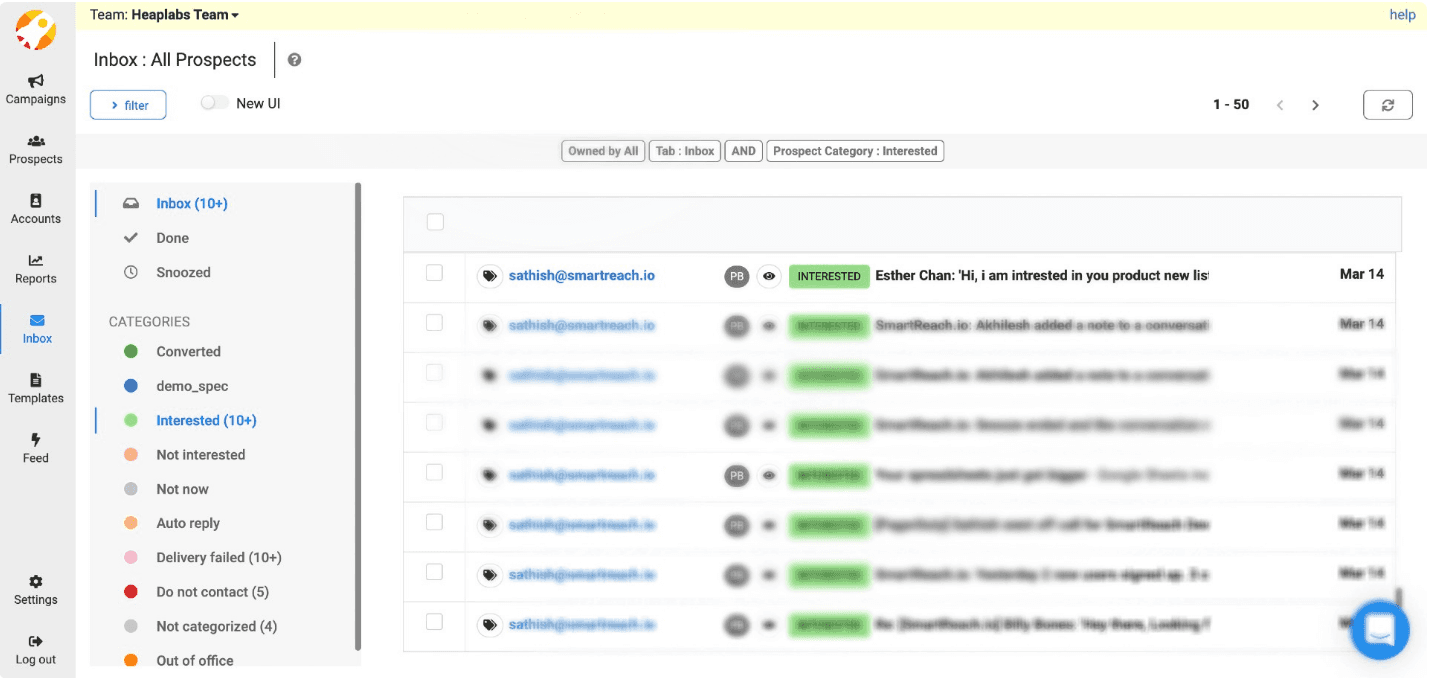Switch to the Done tab

coord(173,237)
